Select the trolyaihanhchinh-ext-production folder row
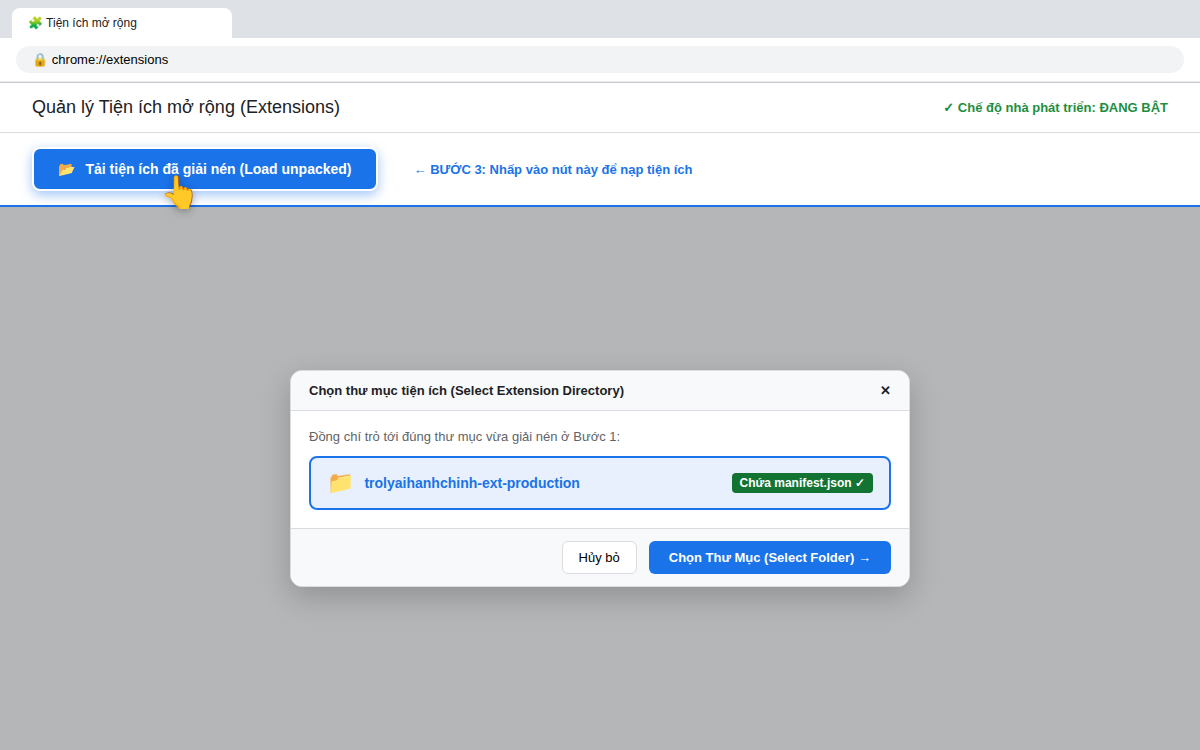 click(x=600, y=483)
